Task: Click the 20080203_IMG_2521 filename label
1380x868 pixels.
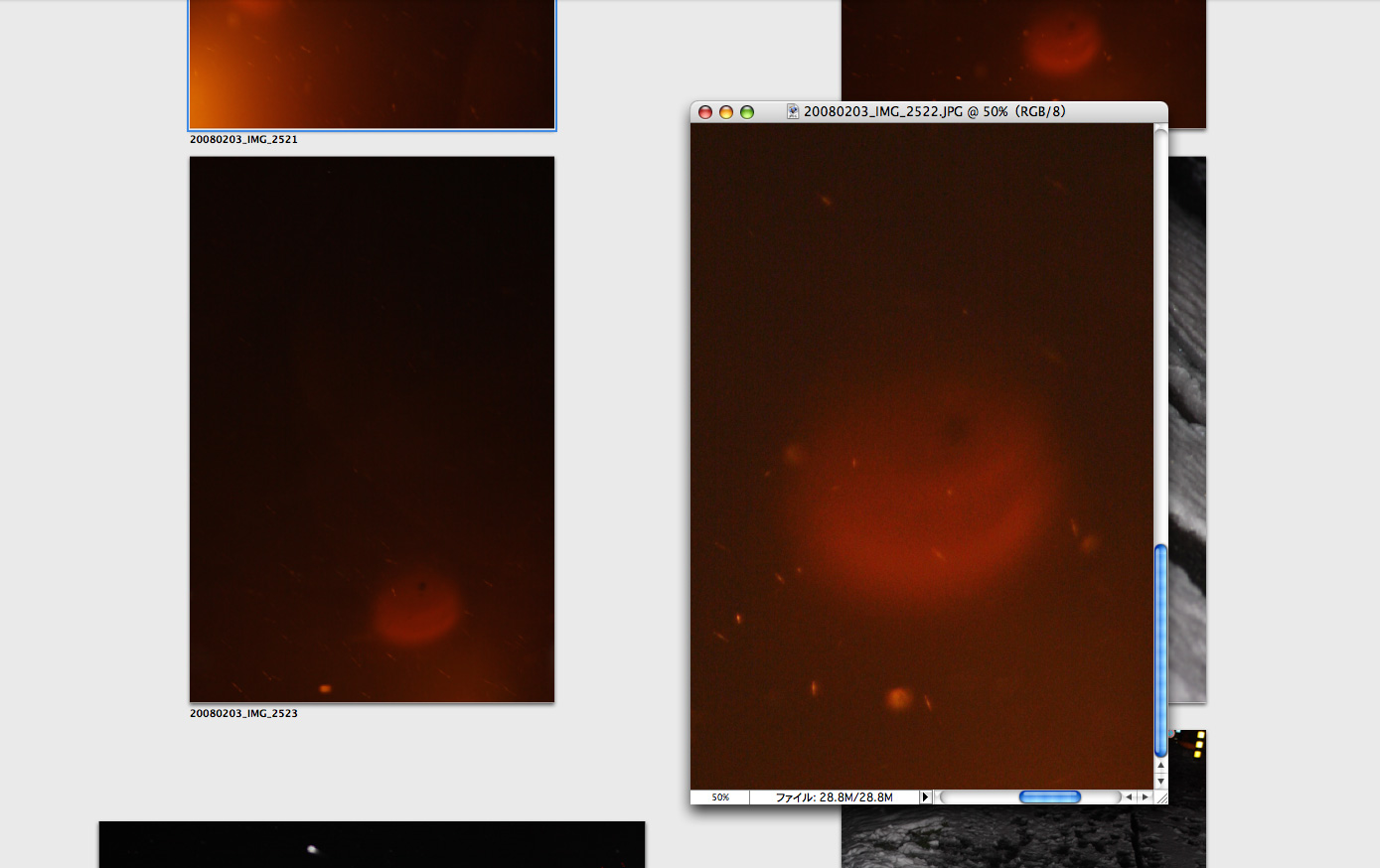Action: (243, 139)
